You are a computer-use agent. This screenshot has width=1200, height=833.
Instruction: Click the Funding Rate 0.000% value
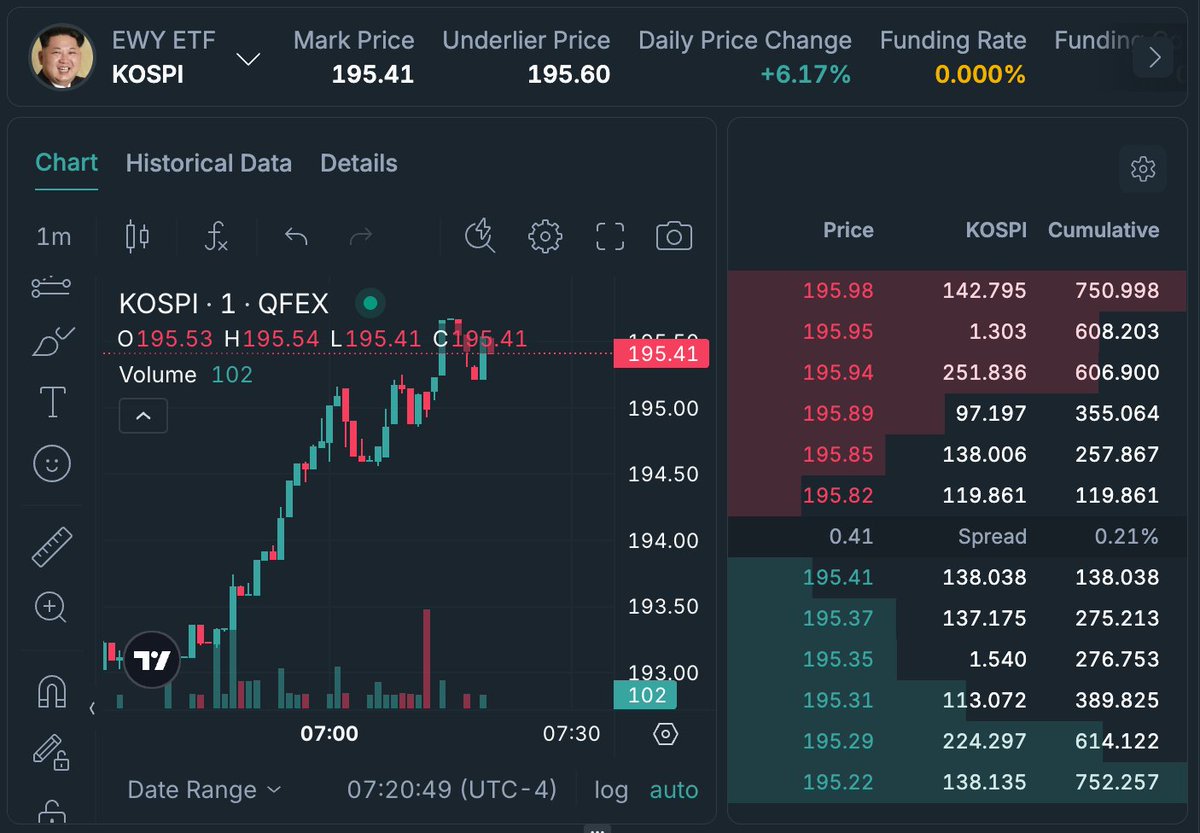coord(980,75)
